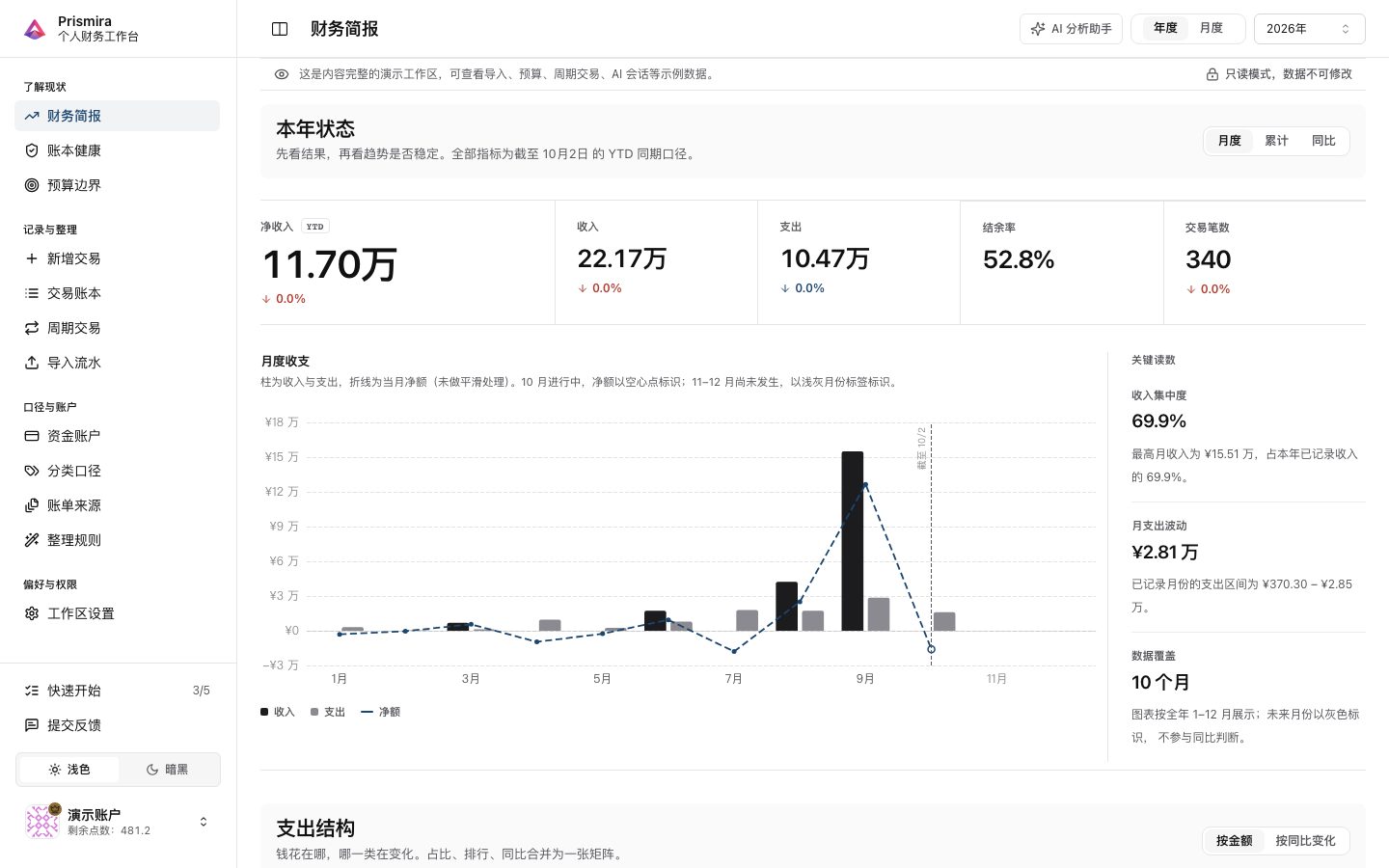This screenshot has width=1389, height=868.
Task: Open 提交反馈 link
Action: (x=118, y=725)
